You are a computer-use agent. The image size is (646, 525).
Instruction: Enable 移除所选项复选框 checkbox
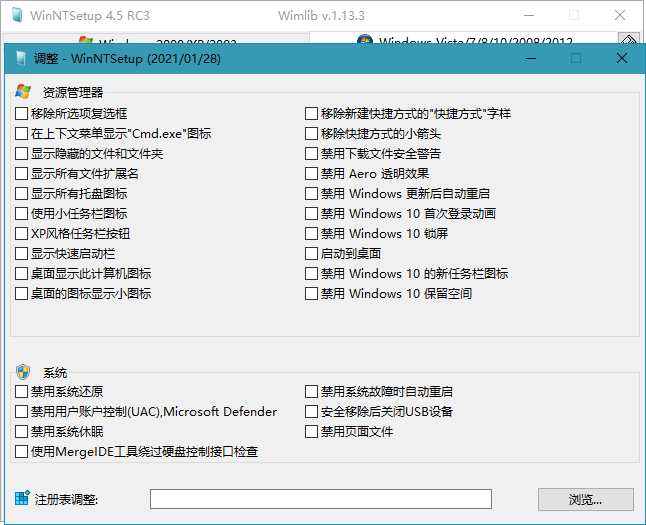(x=21, y=113)
